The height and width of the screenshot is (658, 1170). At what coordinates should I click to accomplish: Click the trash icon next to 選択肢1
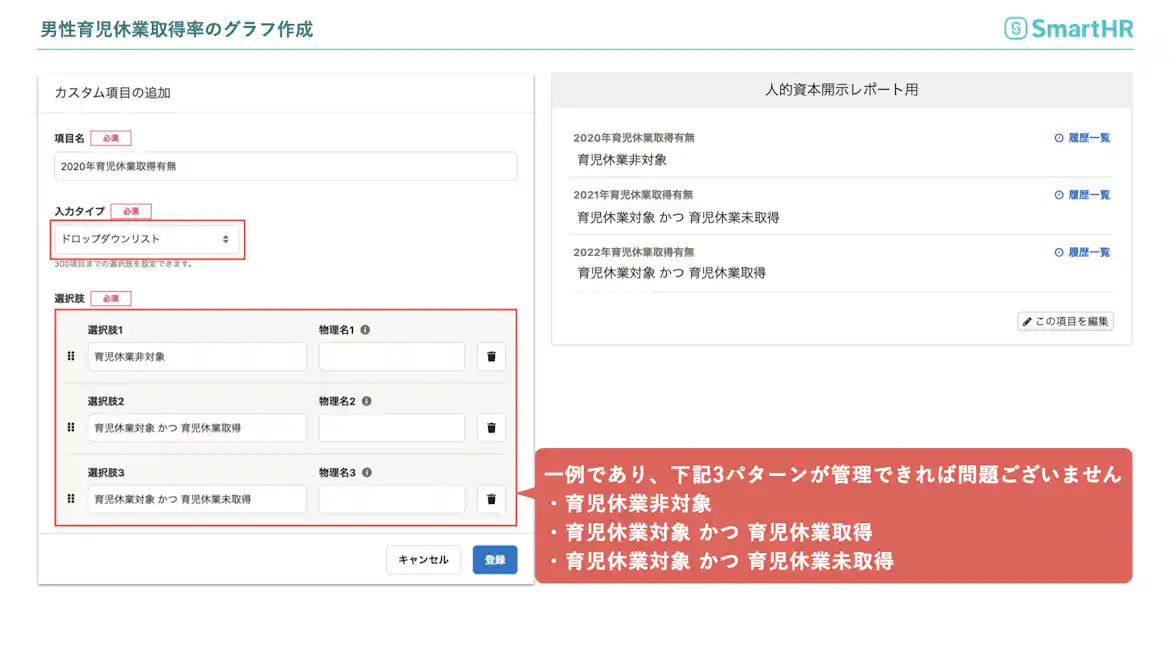coord(491,356)
